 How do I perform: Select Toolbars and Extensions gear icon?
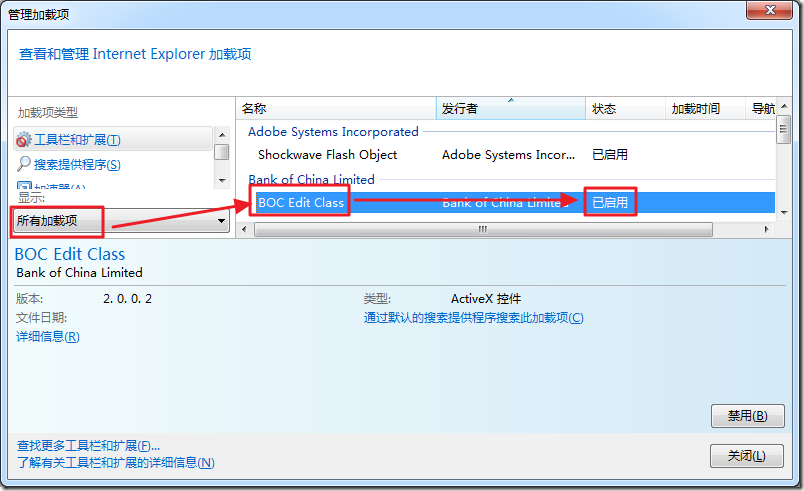24,139
